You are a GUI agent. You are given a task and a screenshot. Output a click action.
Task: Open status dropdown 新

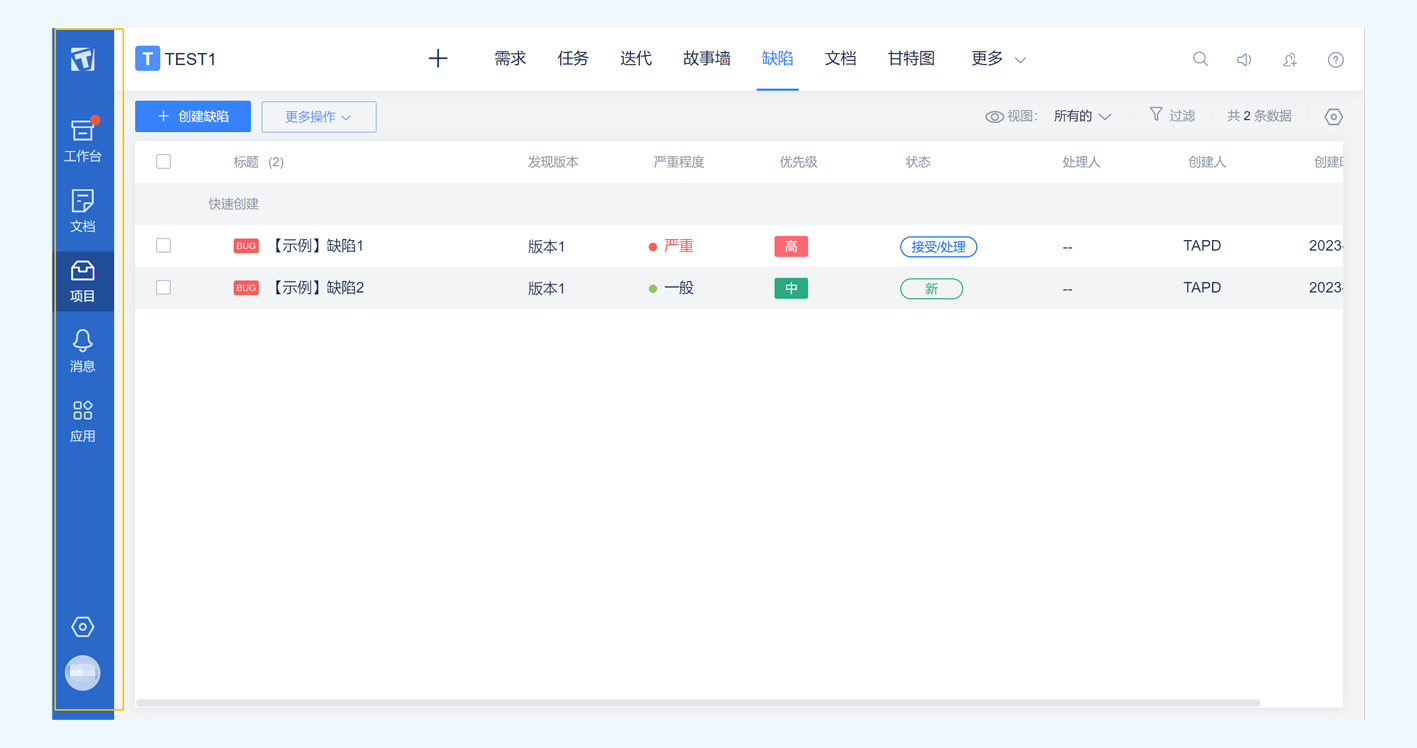[x=932, y=289]
